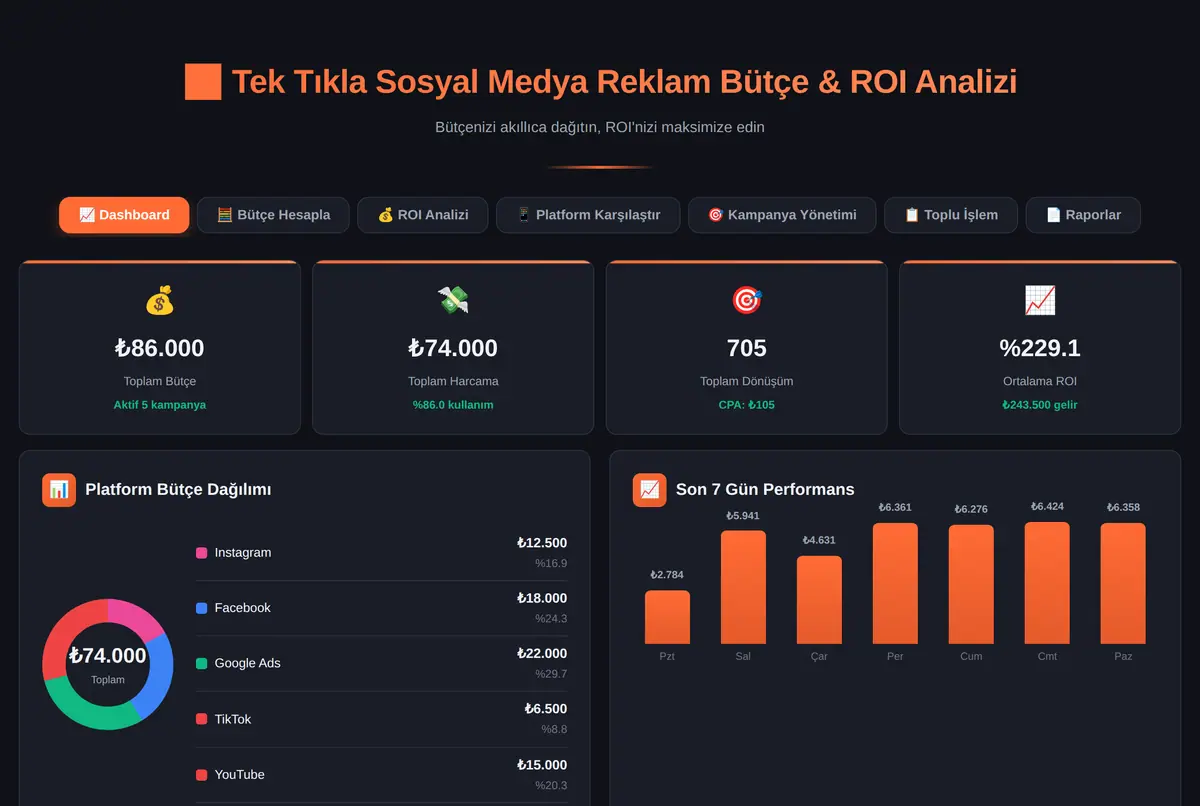This screenshot has height=806, width=1200.
Task: Click the TikTok red color swatch
Action: [202, 719]
